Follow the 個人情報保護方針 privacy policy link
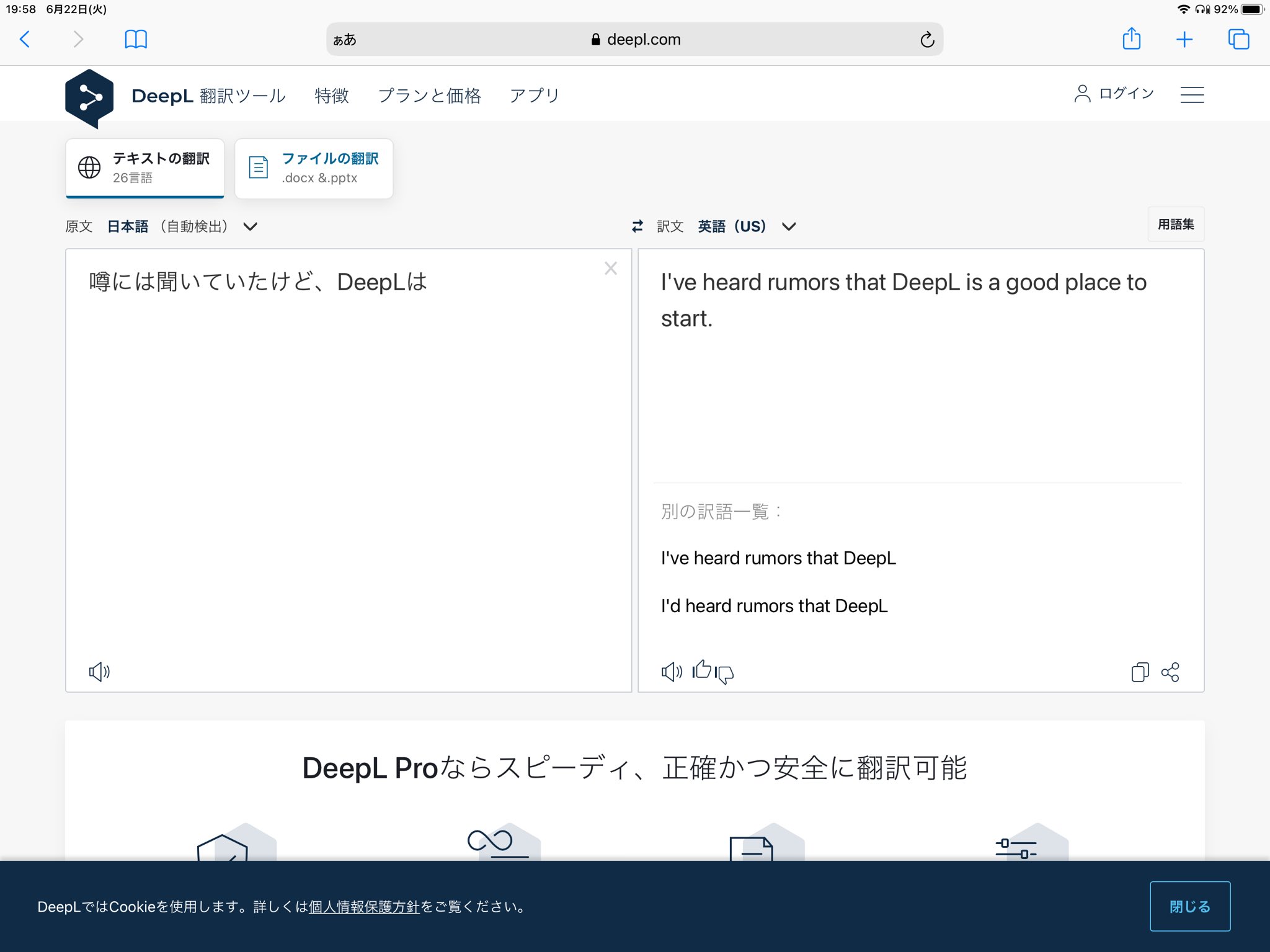 tap(365, 907)
